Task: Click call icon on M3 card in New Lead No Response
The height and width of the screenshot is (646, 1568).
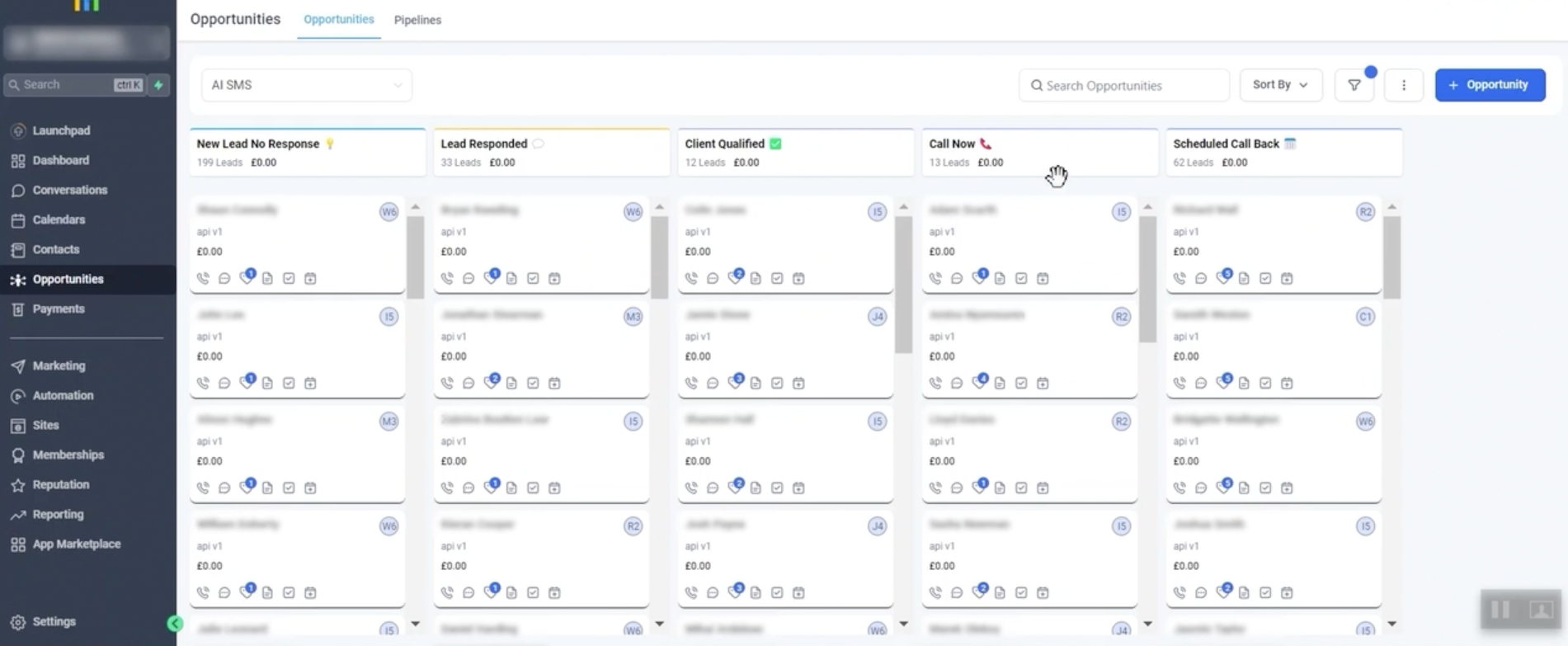Action: point(203,488)
